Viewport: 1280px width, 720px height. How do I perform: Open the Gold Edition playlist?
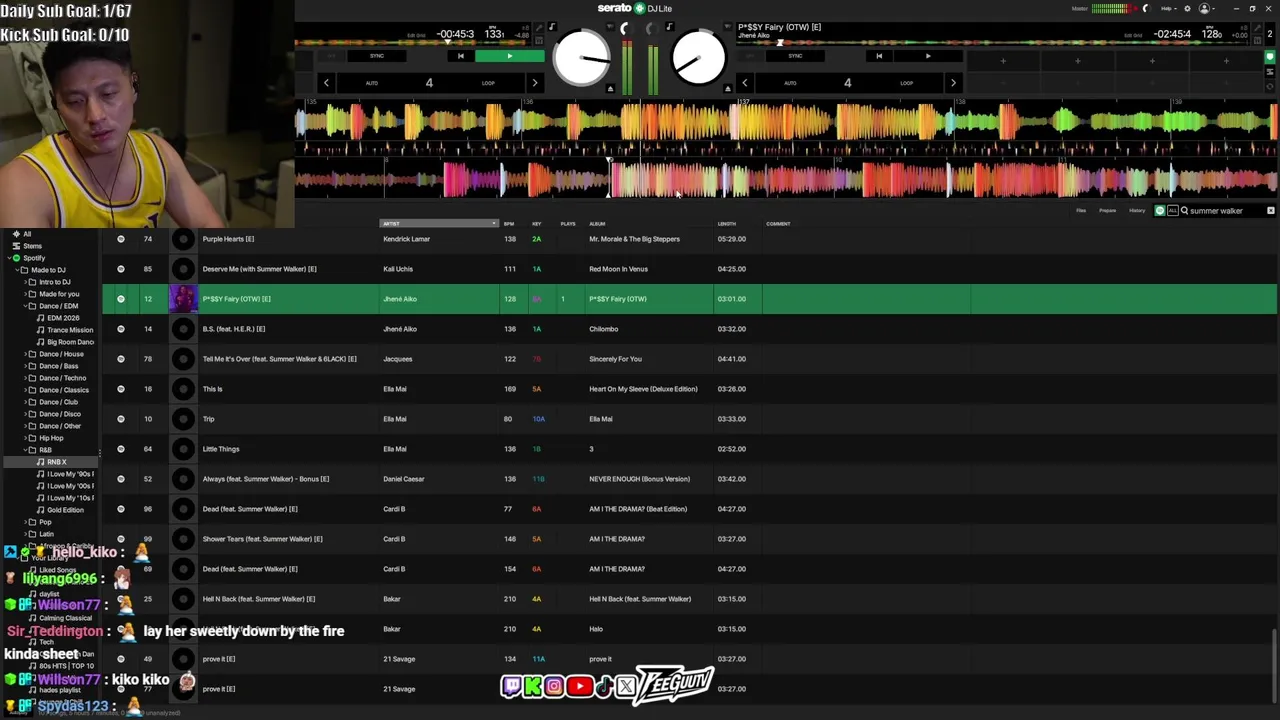coord(65,510)
